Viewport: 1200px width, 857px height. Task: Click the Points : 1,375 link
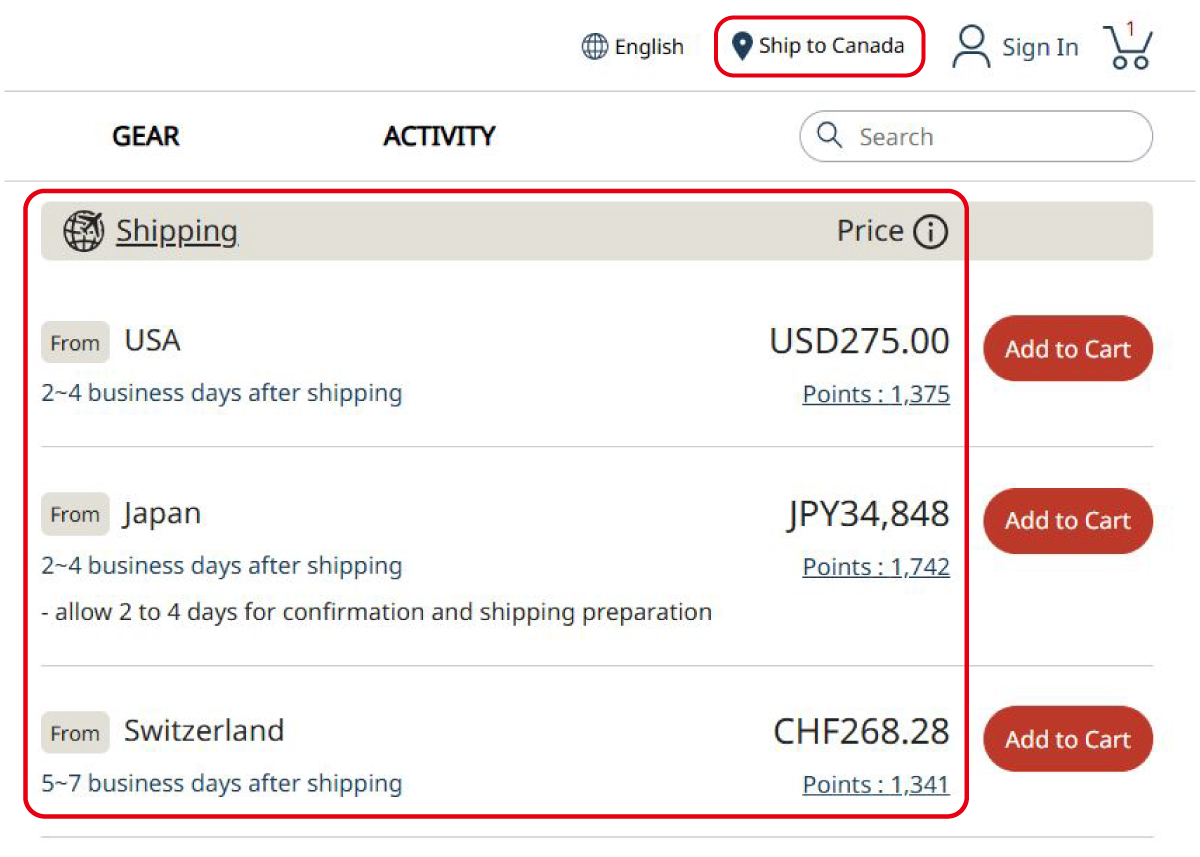876,395
